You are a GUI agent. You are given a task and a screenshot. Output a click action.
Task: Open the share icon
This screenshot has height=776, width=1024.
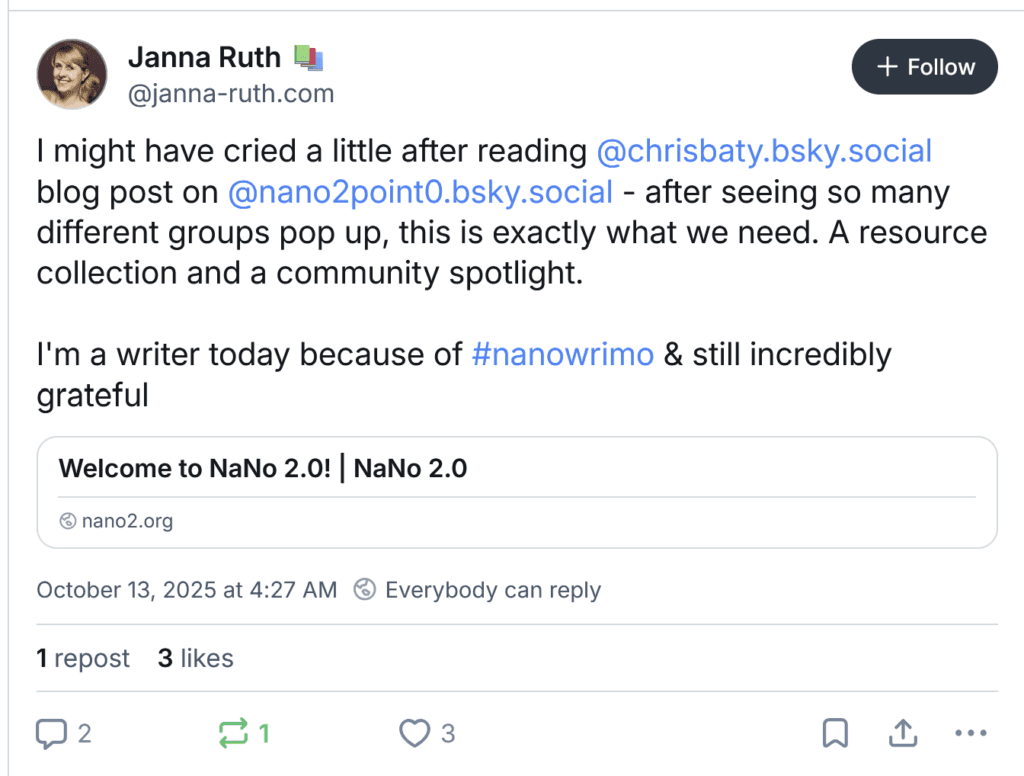[x=901, y=733]
